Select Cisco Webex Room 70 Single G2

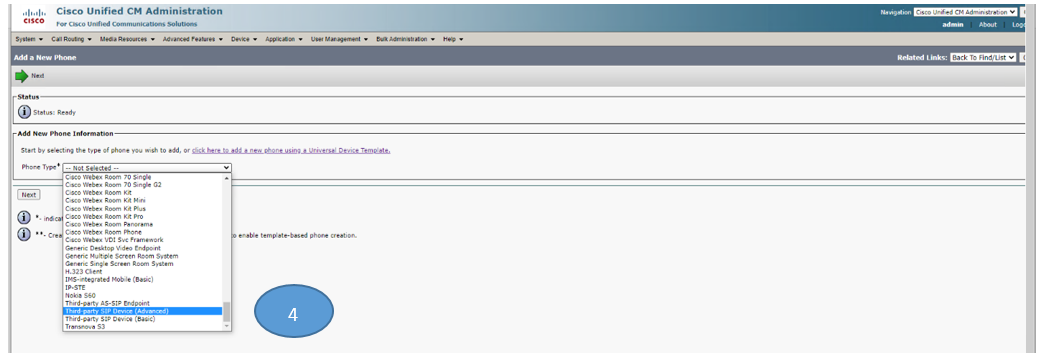tap(142, 184)
